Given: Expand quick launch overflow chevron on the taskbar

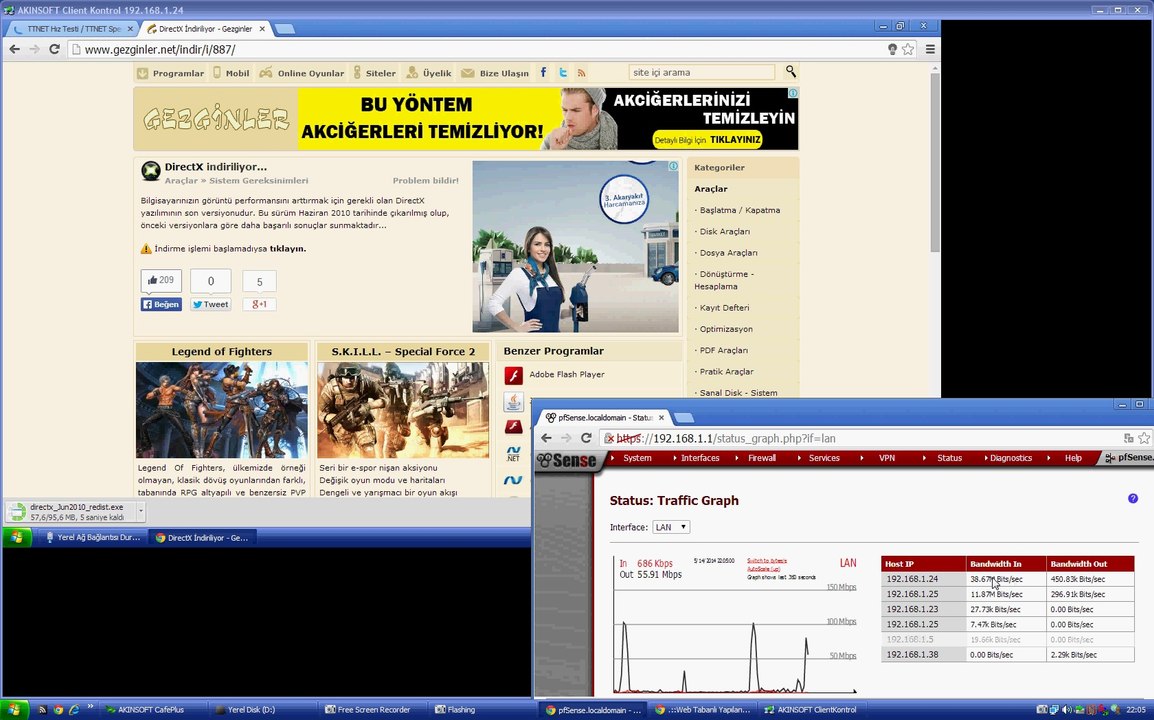Looking at the screenshot, I should 91,707.
